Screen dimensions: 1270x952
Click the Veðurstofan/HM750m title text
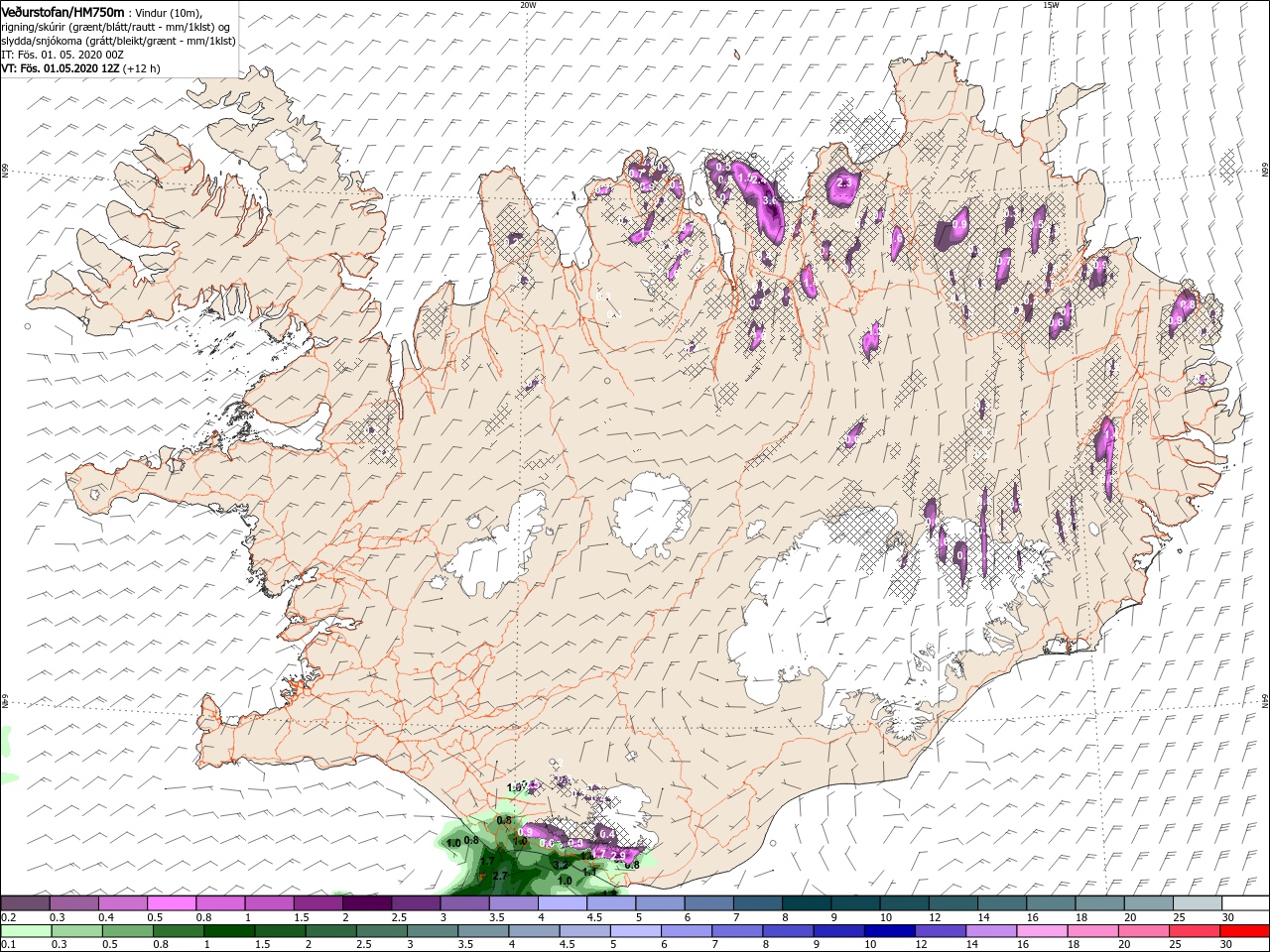(63, 12)
